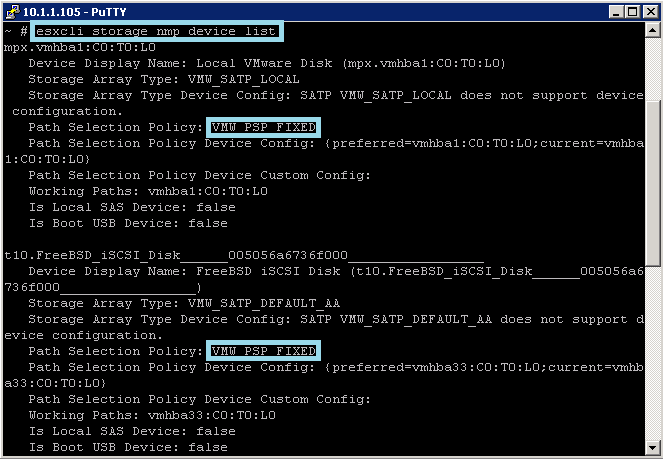Click the highlighted esxcli storage nmp device list command

click(156, 31)
